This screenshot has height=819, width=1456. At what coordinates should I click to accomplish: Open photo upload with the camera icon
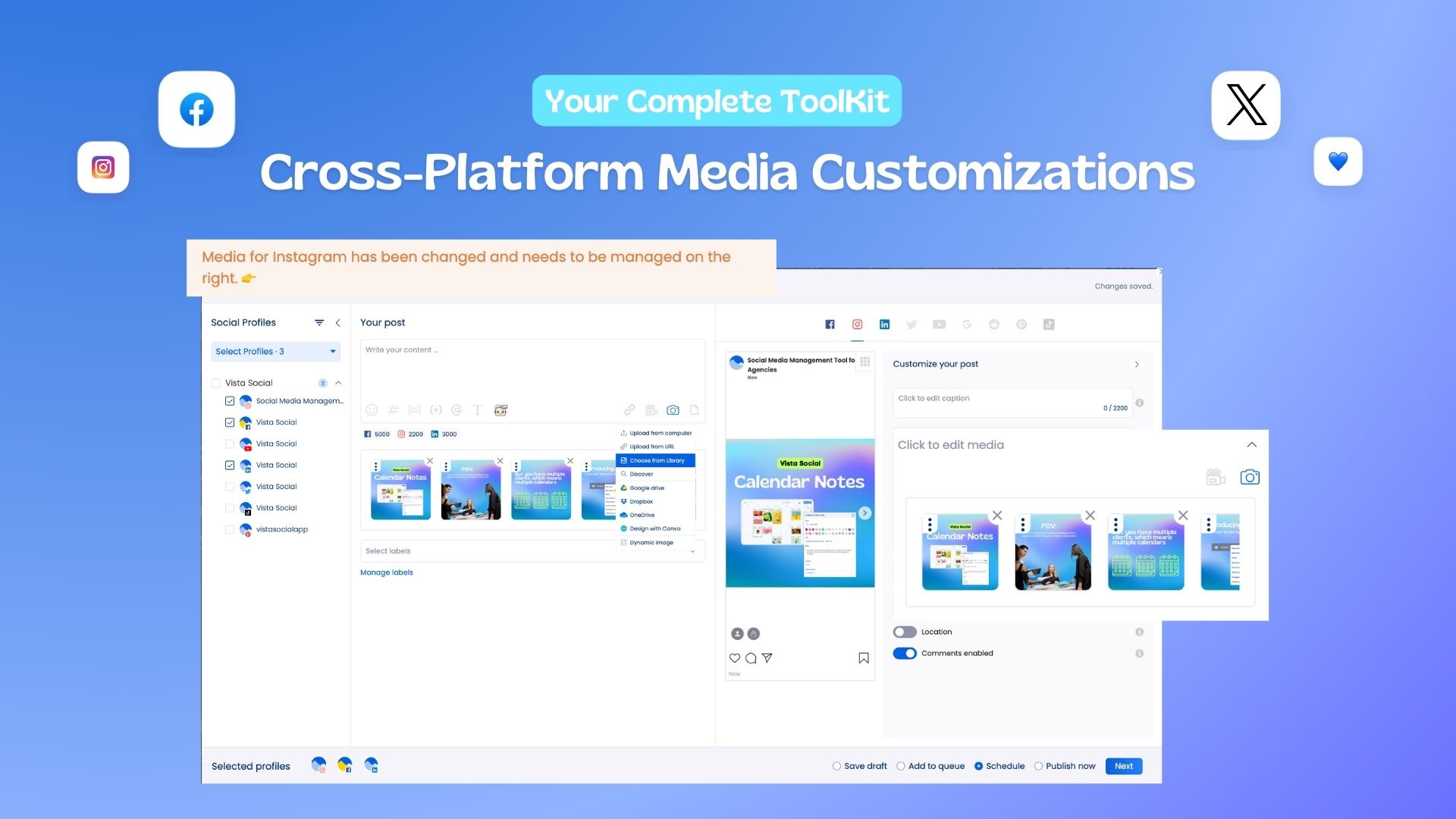pyautogui.click(x=673, y=409)
